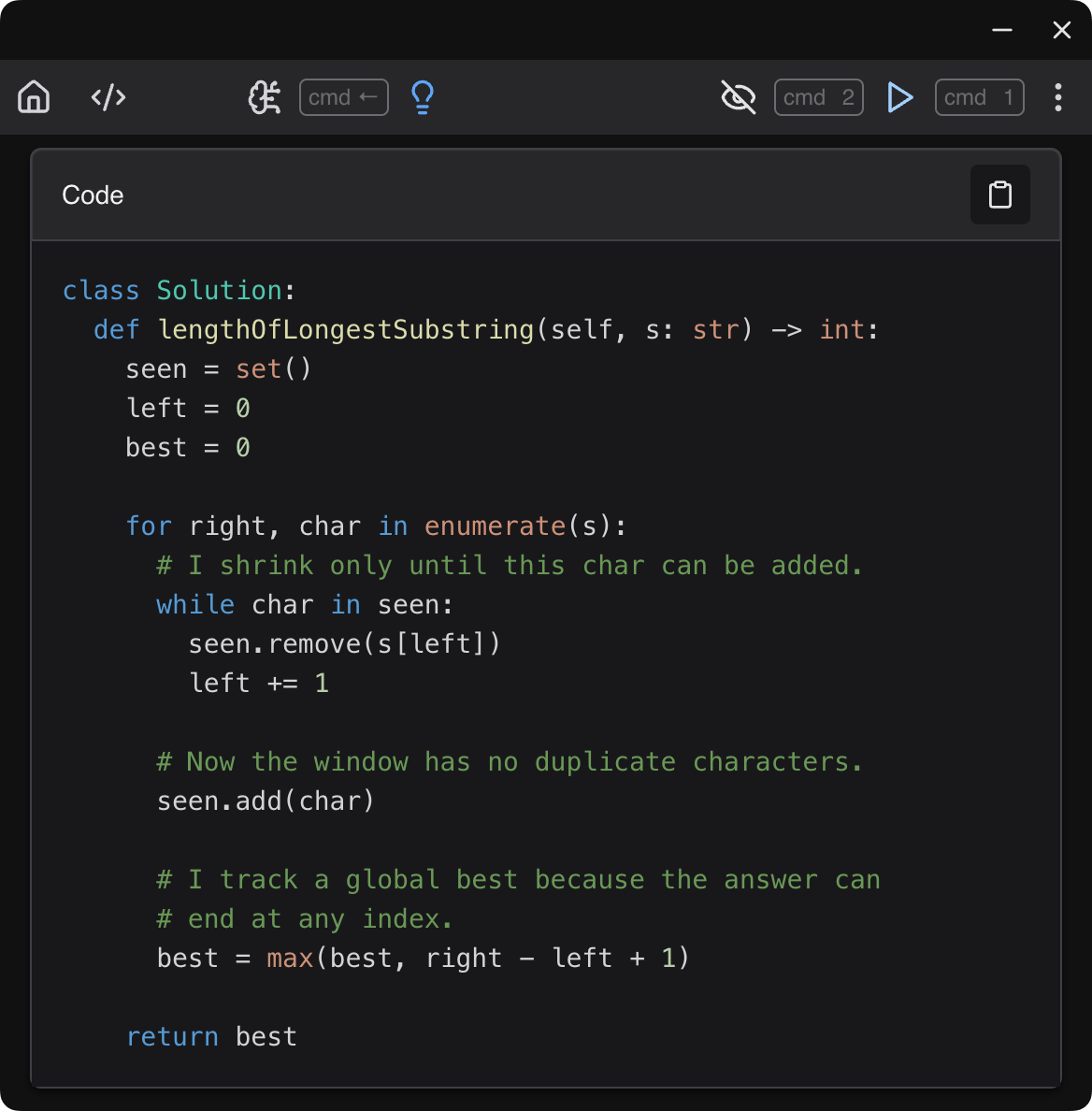Viewport: 1092px width, 1111px height.
Task: Click the '# I shrink only until' comment
Action: 510,566
